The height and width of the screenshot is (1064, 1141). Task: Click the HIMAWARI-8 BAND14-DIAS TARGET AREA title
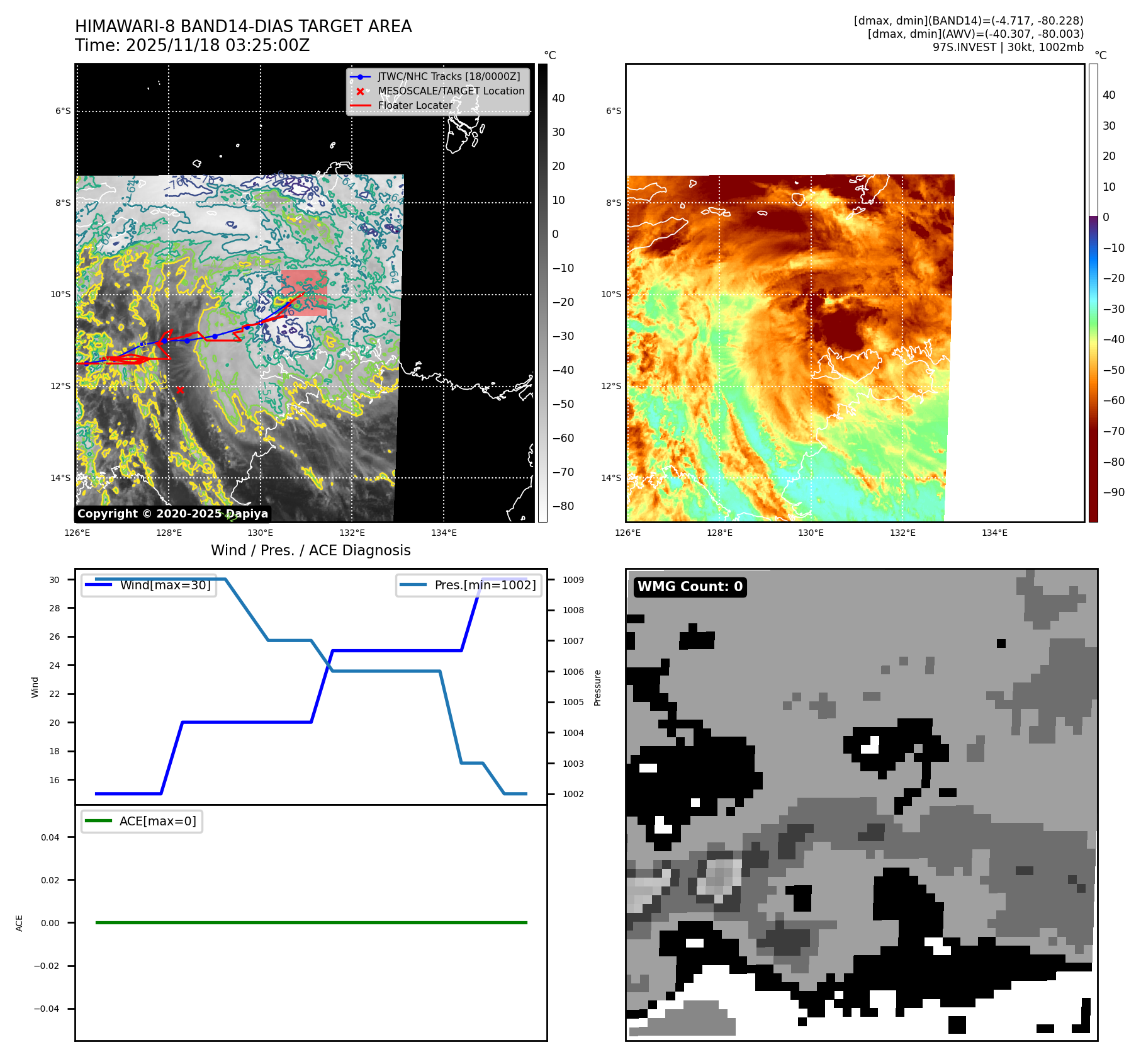tap(243, 26)
